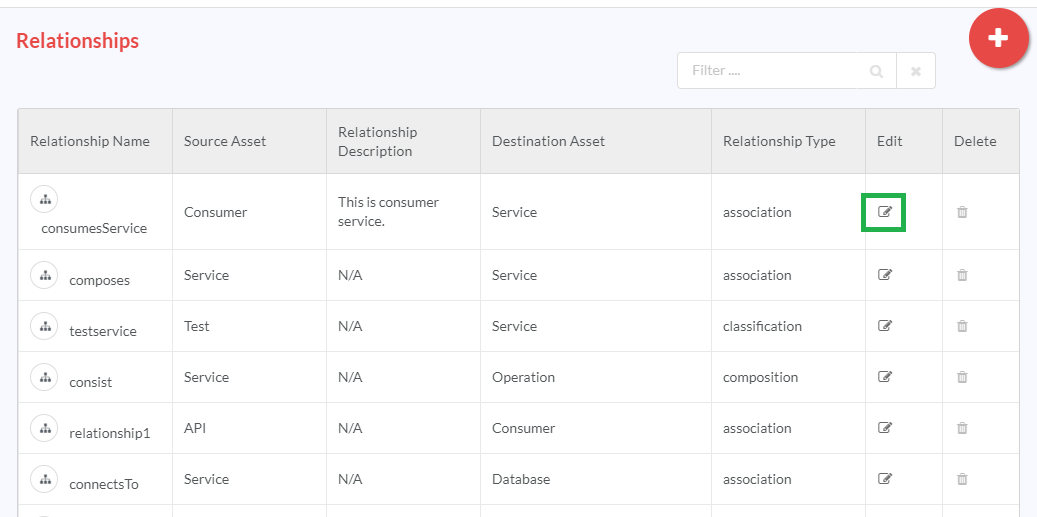Delete the composes relationship
The width and height of the screenshot is (1037, 517).
[x=962, y=275]
